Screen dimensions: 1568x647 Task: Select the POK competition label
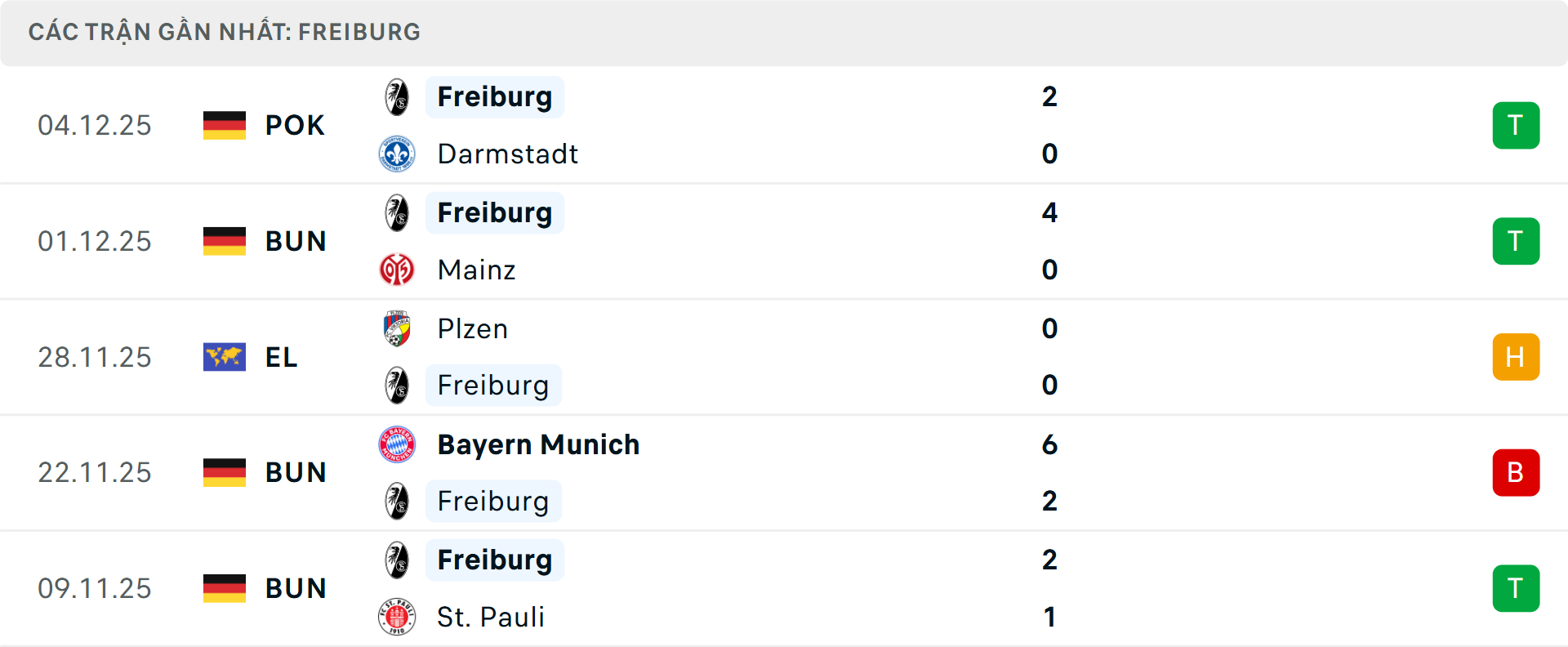tap(295, 125)
